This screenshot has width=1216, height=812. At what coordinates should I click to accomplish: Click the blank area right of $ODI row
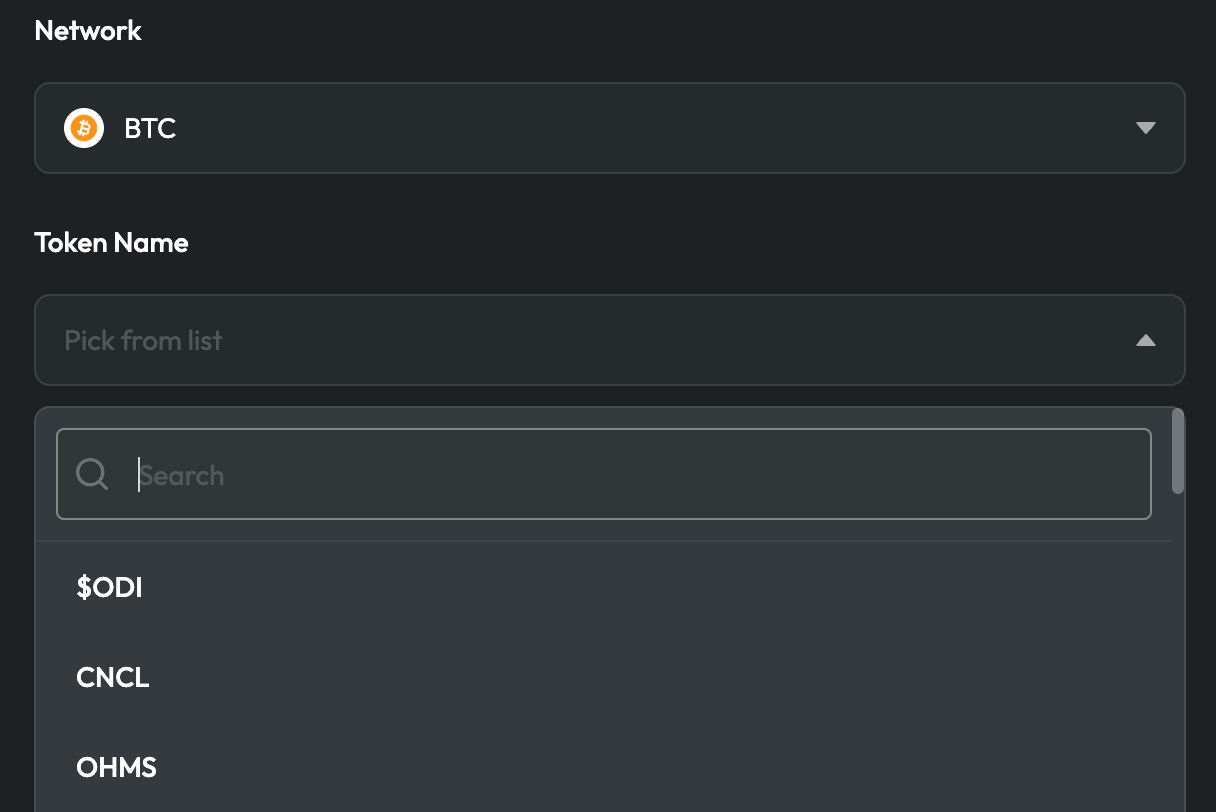[650, 588]
